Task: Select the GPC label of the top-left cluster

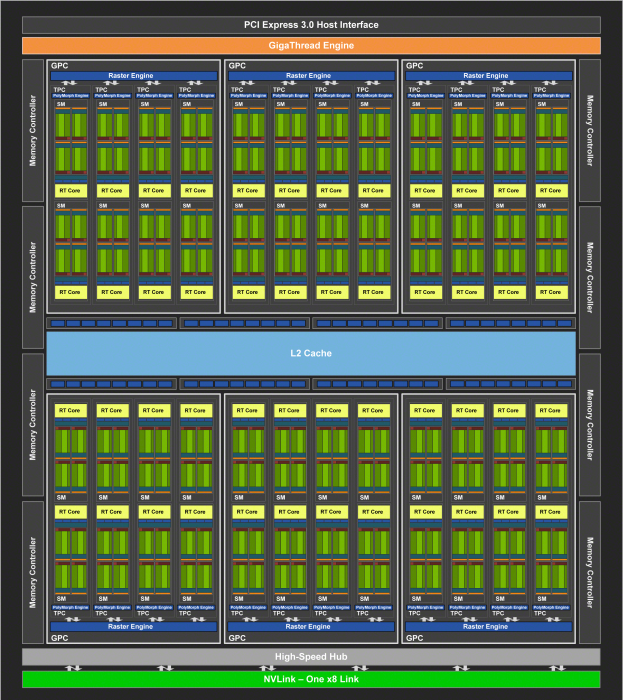Action: [x=59, y=66]
